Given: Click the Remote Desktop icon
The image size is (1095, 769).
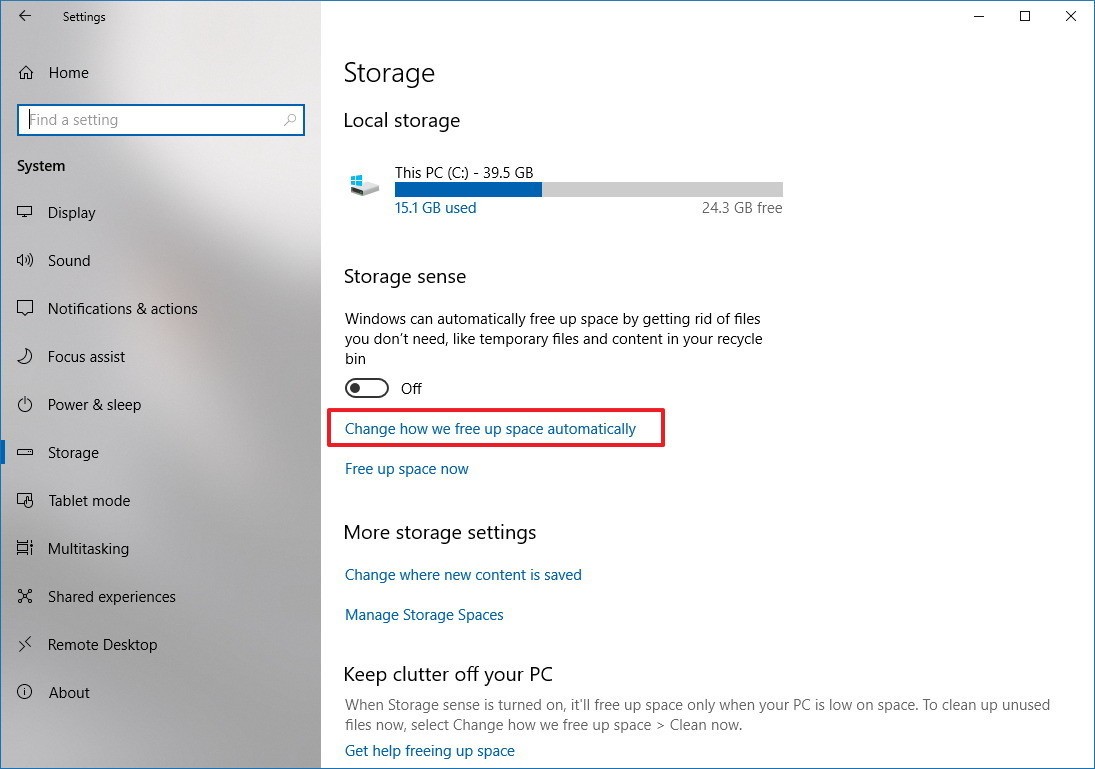Looking at the screenshot, I should pyautogui.click(x=26, y=645).
